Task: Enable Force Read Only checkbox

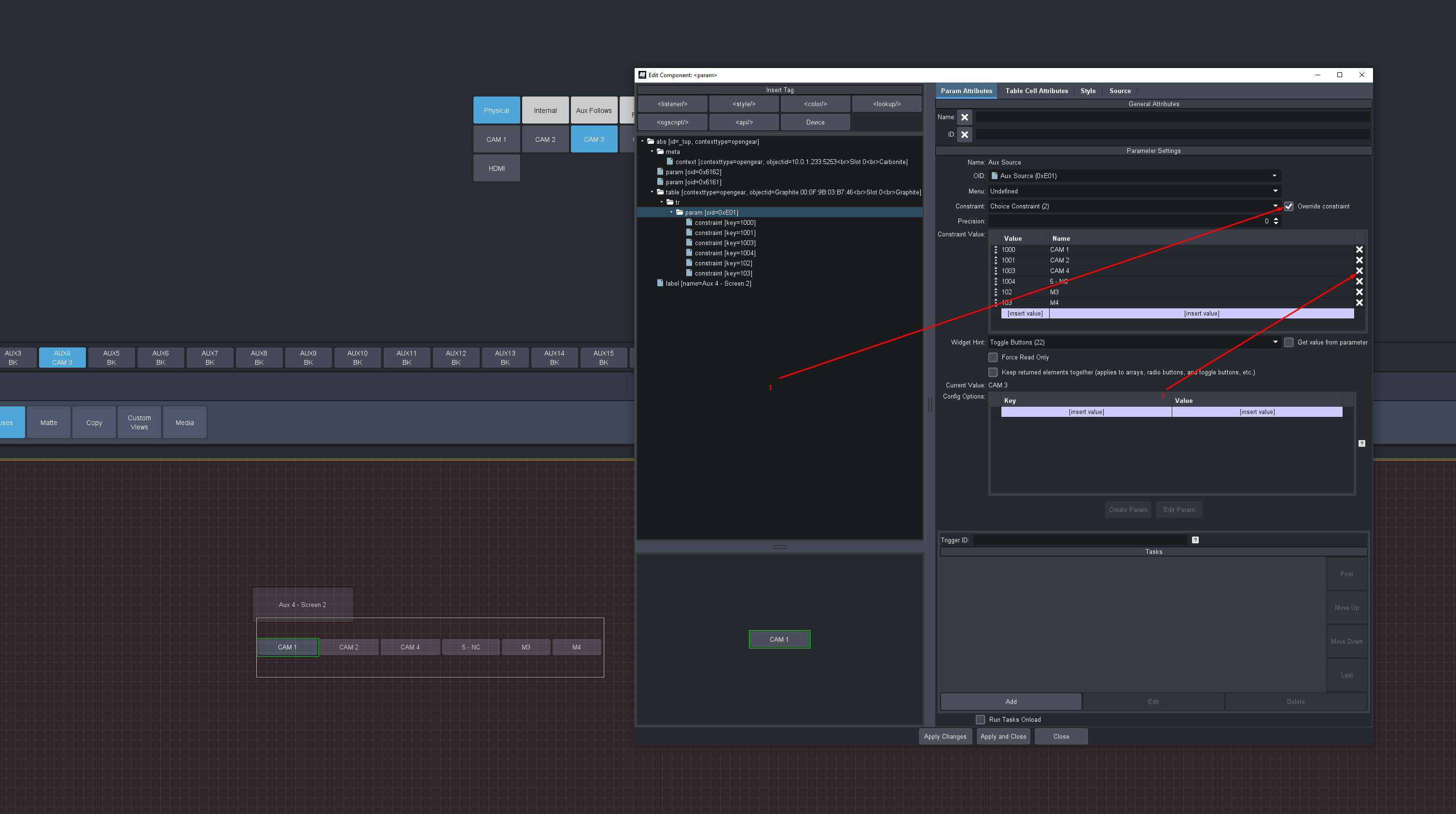Action: coord(993,357)
